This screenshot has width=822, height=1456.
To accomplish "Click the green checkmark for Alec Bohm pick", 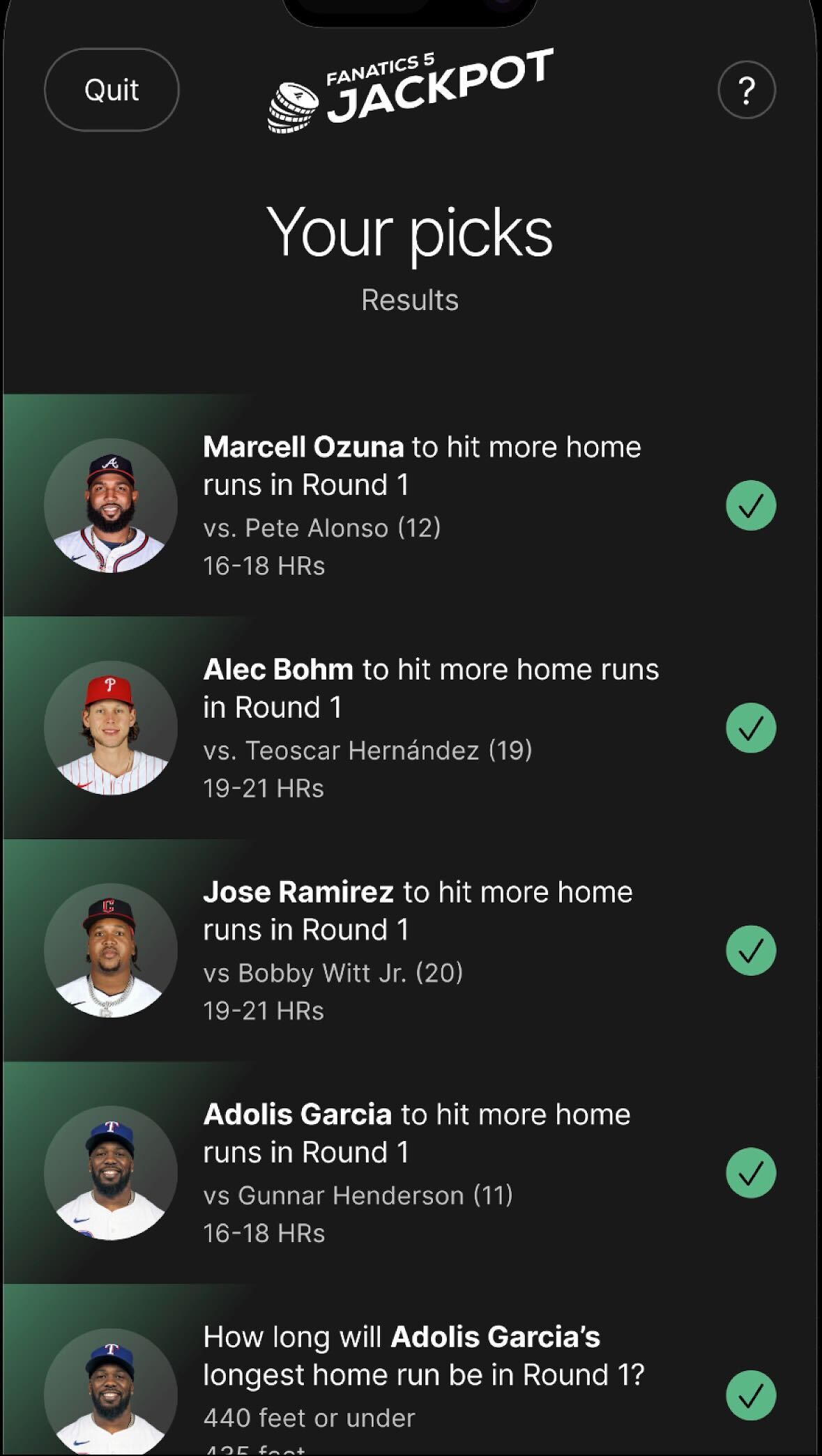I will (751, 728).
